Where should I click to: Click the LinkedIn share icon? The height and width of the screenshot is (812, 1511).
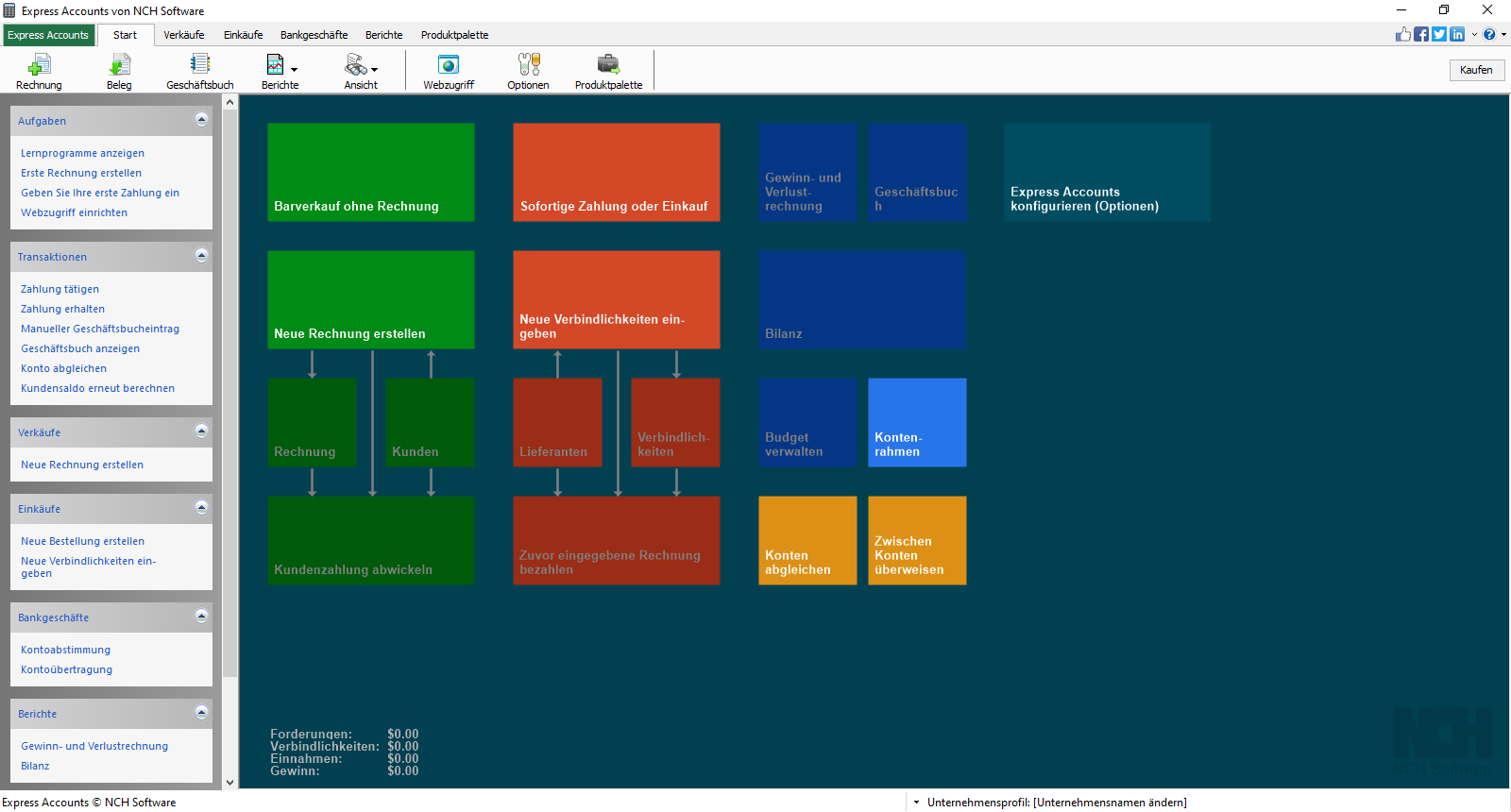tap(1457, 34)
